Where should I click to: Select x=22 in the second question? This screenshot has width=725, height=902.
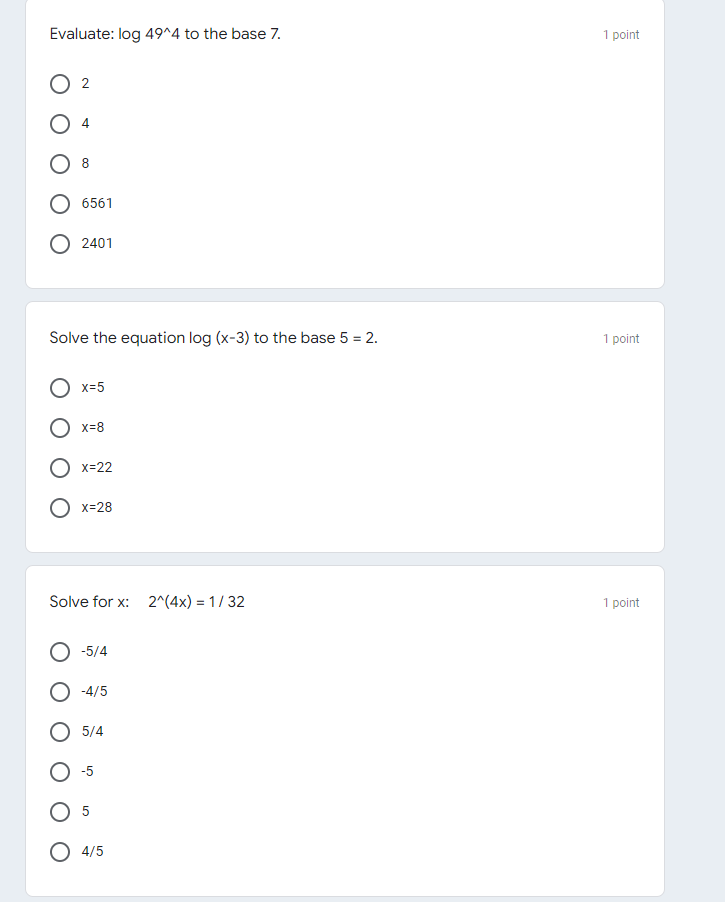(61, 468)
